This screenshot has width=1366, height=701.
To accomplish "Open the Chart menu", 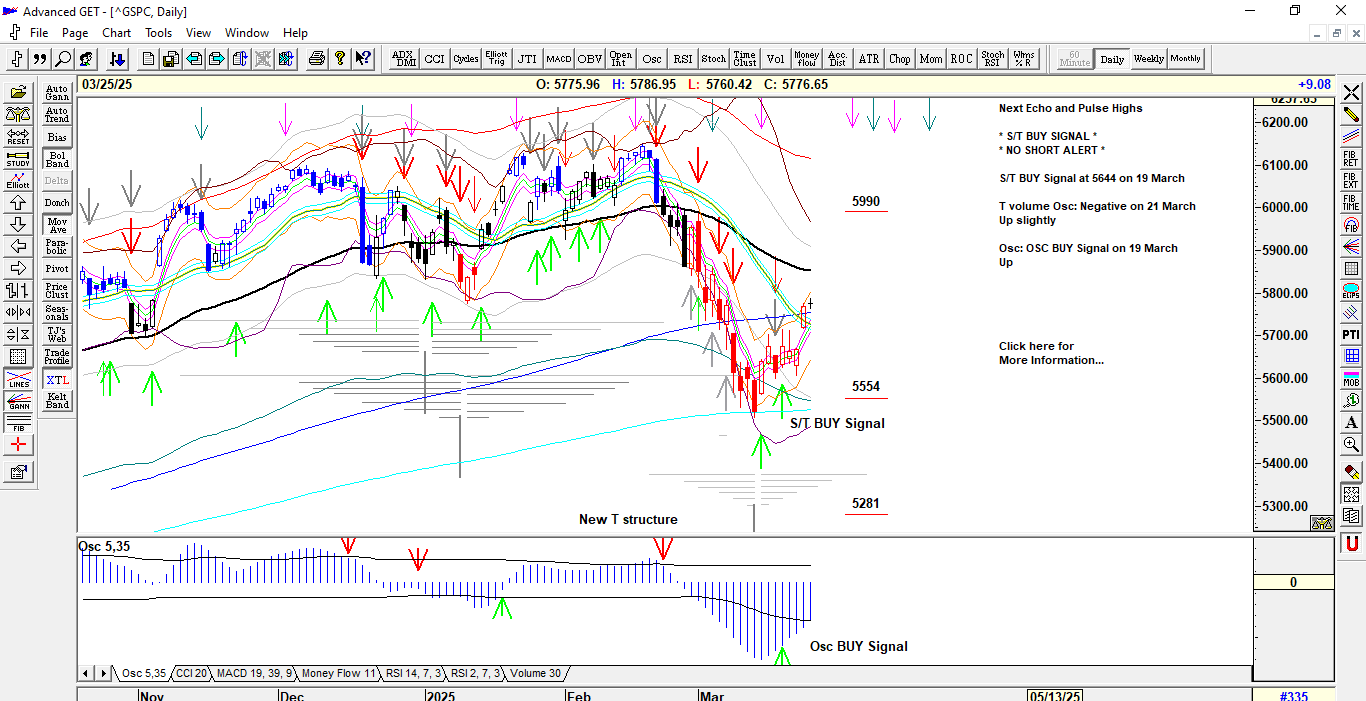I will (x=116, y=33).
